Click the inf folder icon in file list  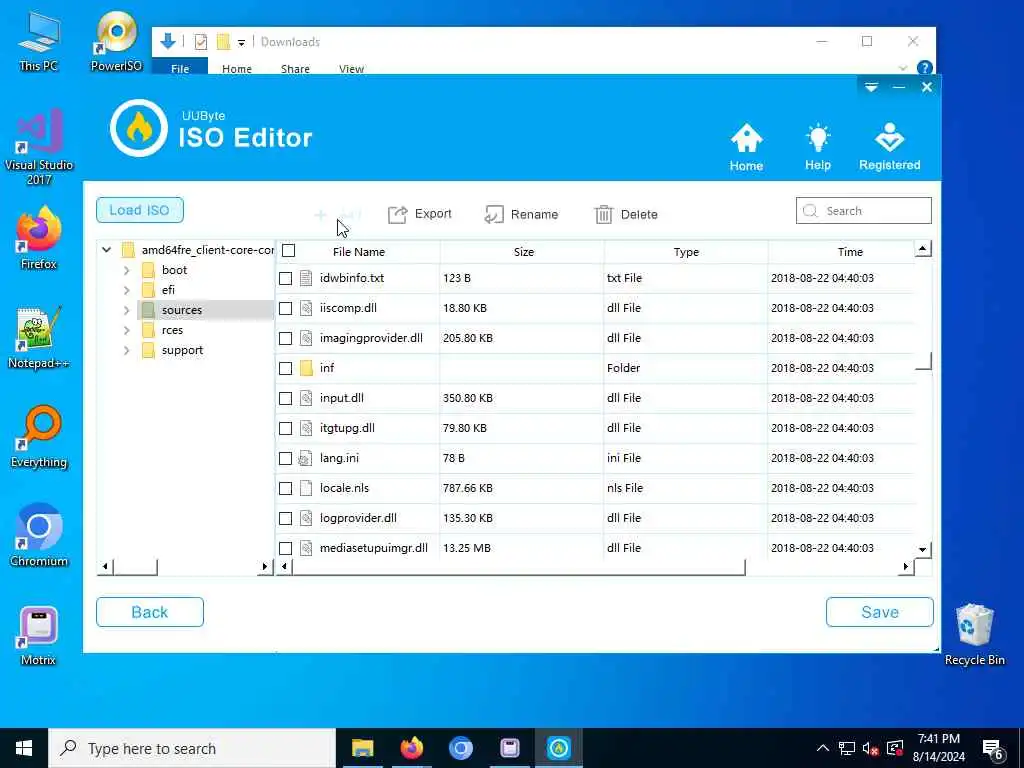click(306, 368)
